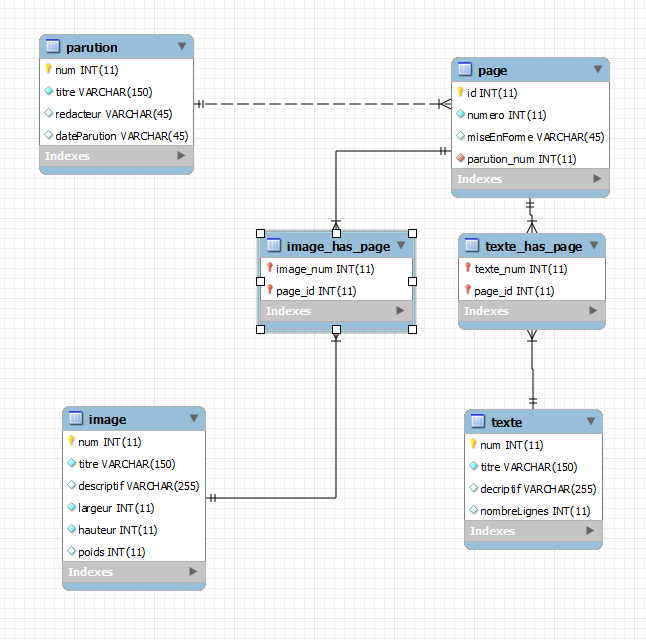The width and height of the screenshot is (646, 640).
Task: Click the texte table icon
Action: [x=478, y=422]
